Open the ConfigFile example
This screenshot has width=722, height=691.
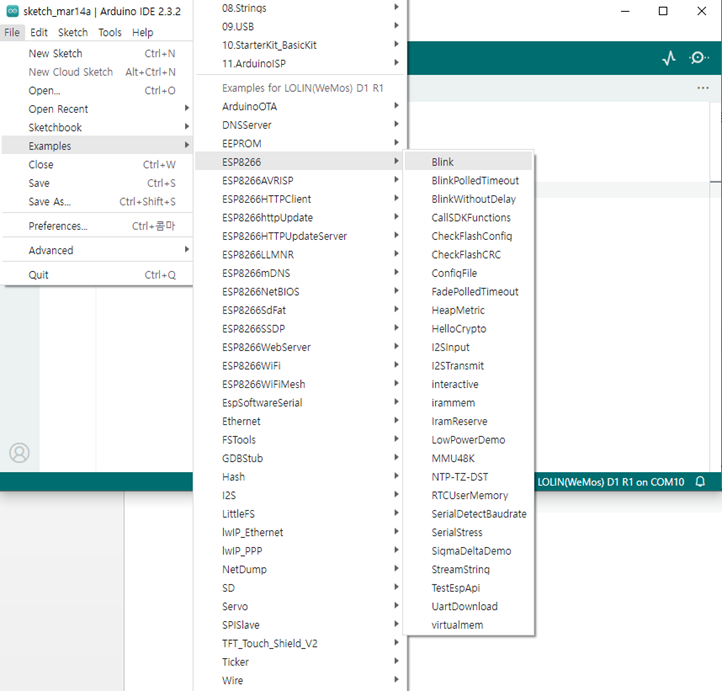[468, 273]
